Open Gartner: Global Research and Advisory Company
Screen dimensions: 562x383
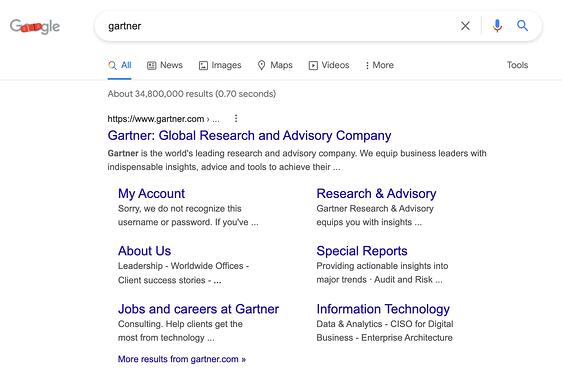(249, 135)
